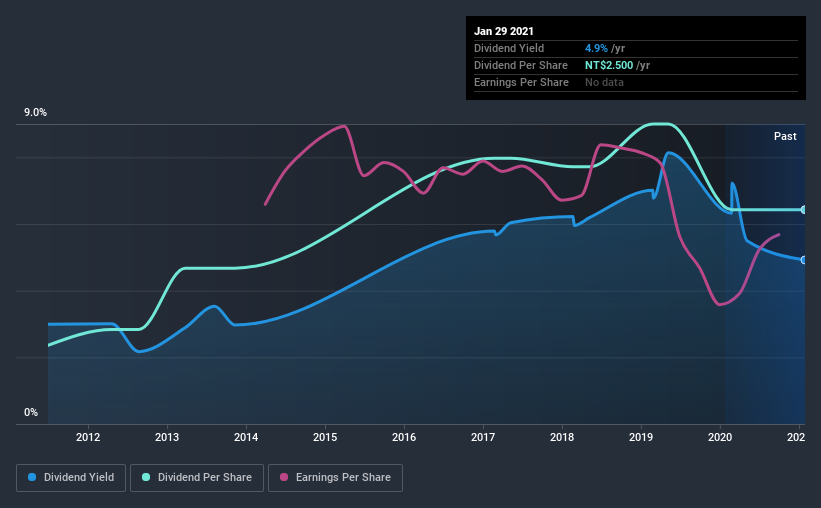This screenshot has height=508, width=821.
Task: Click the 4.9% dividend yield value
Action: click(x=596, y=48)
